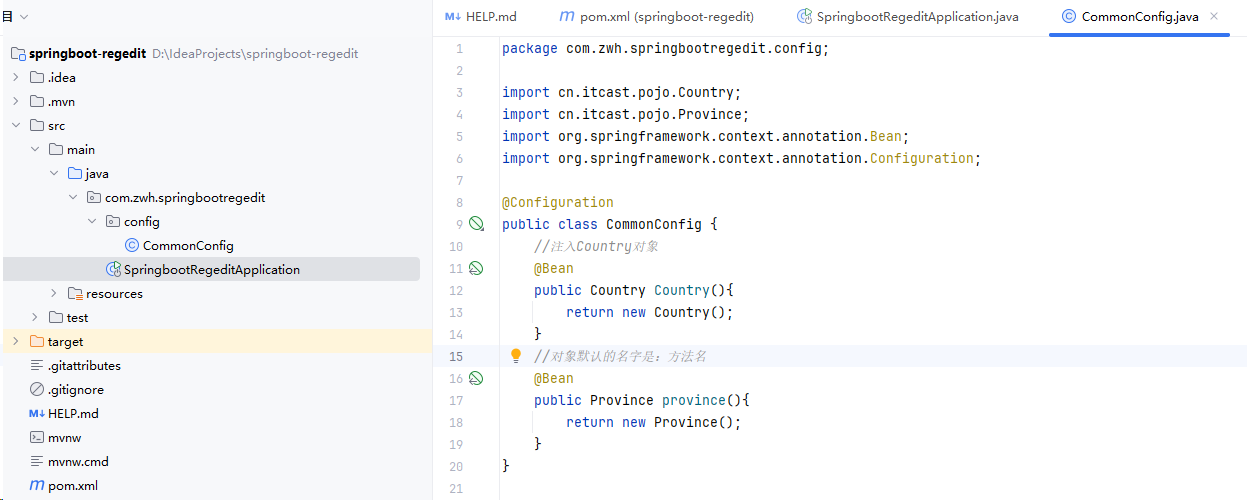Click the Maven icon on pom.xml tab
The height and width of the screenshot is (500, 1247).
567,17
